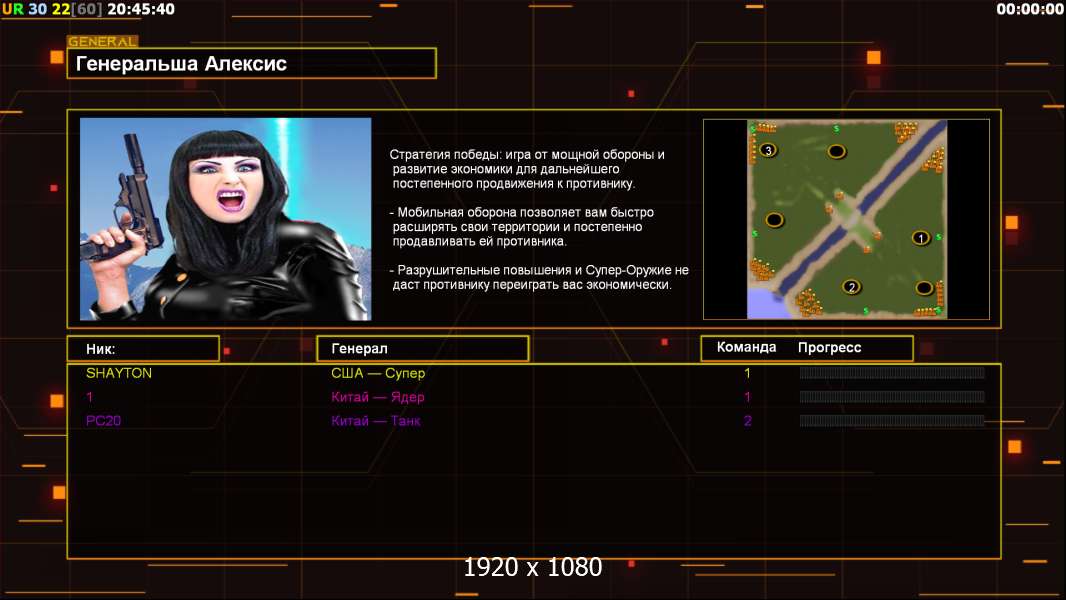This screenshot has height=600, width=1066.
Task: Select the unnumbered start slot on minimap left side
Action: pos(774,219)
